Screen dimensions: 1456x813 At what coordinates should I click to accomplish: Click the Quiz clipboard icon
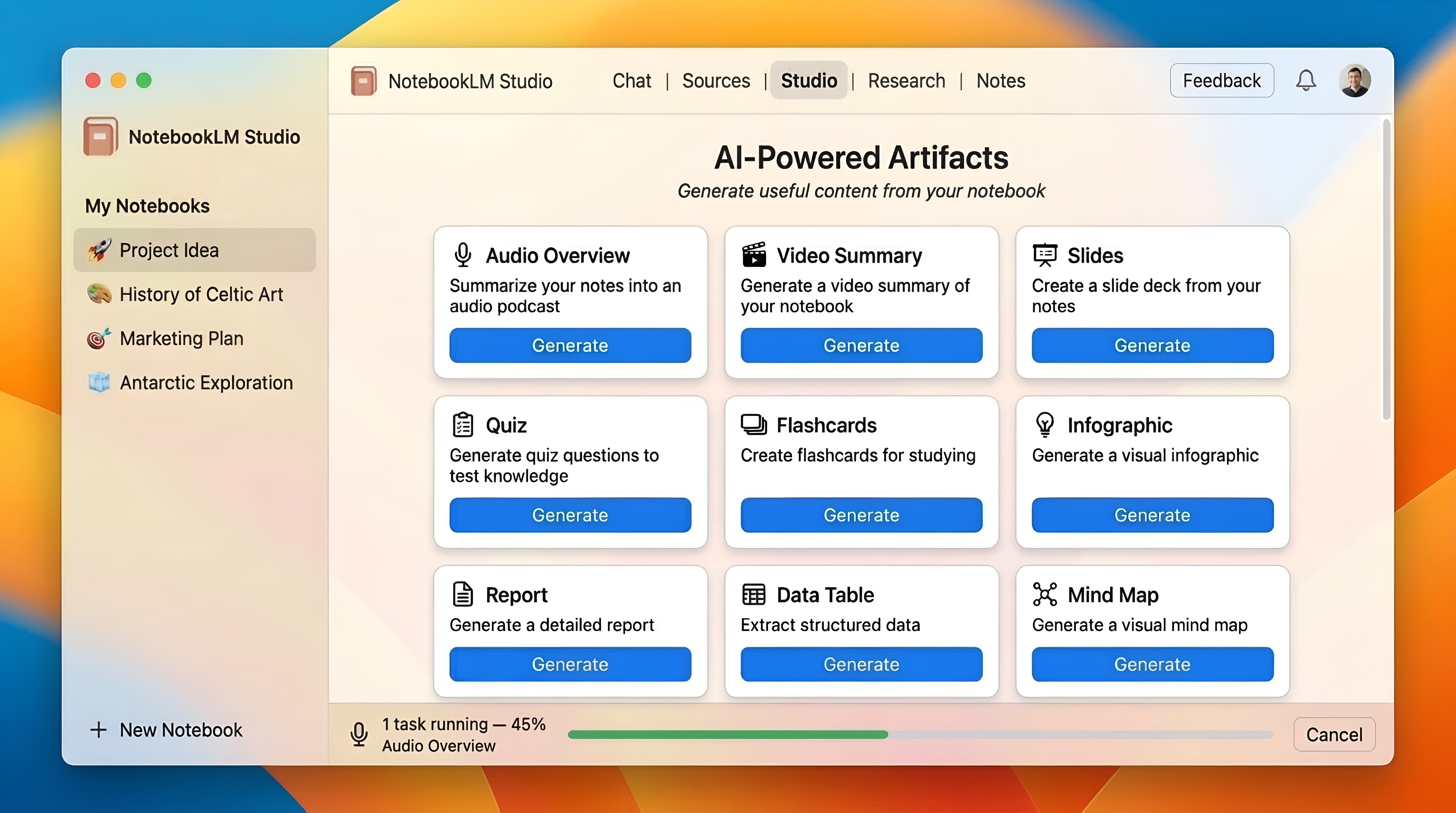(x=463, y=424)
